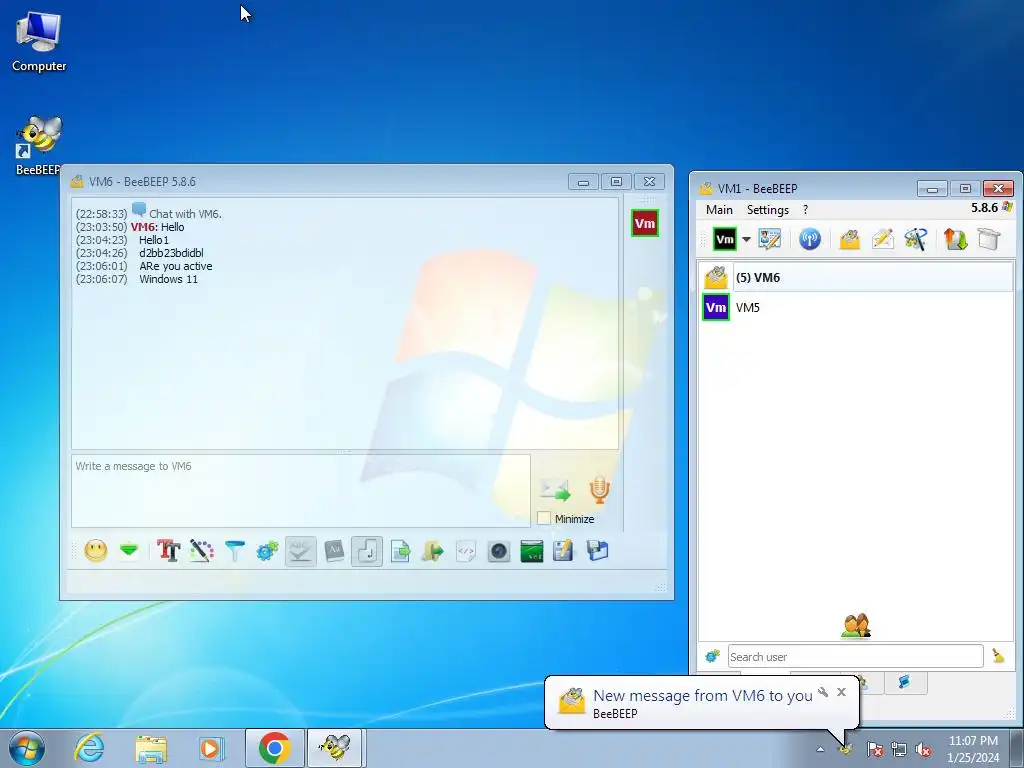Open the (5) VM6 unread chat entry
Image resolution: width=1024 pixels, height=768 pixels.
pos(856,278)
